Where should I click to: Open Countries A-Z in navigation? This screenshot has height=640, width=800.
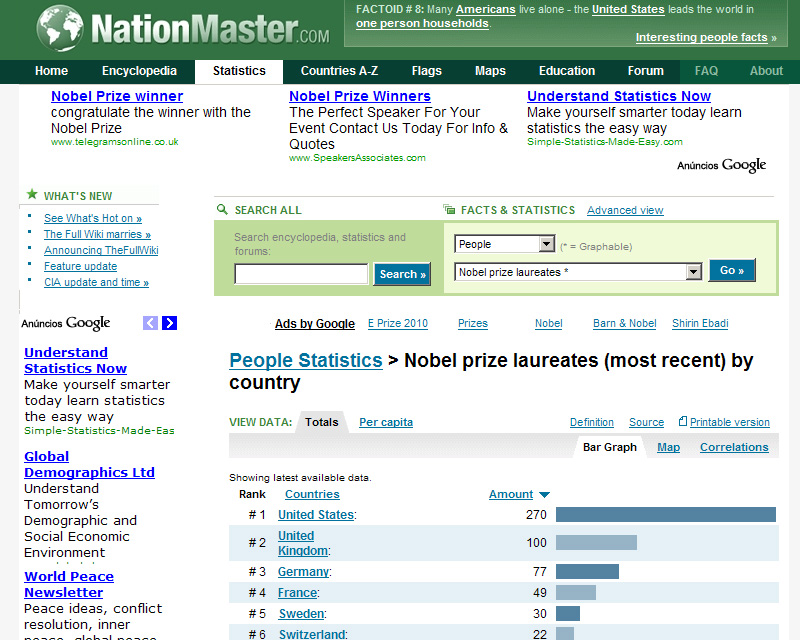coord(339,71)
